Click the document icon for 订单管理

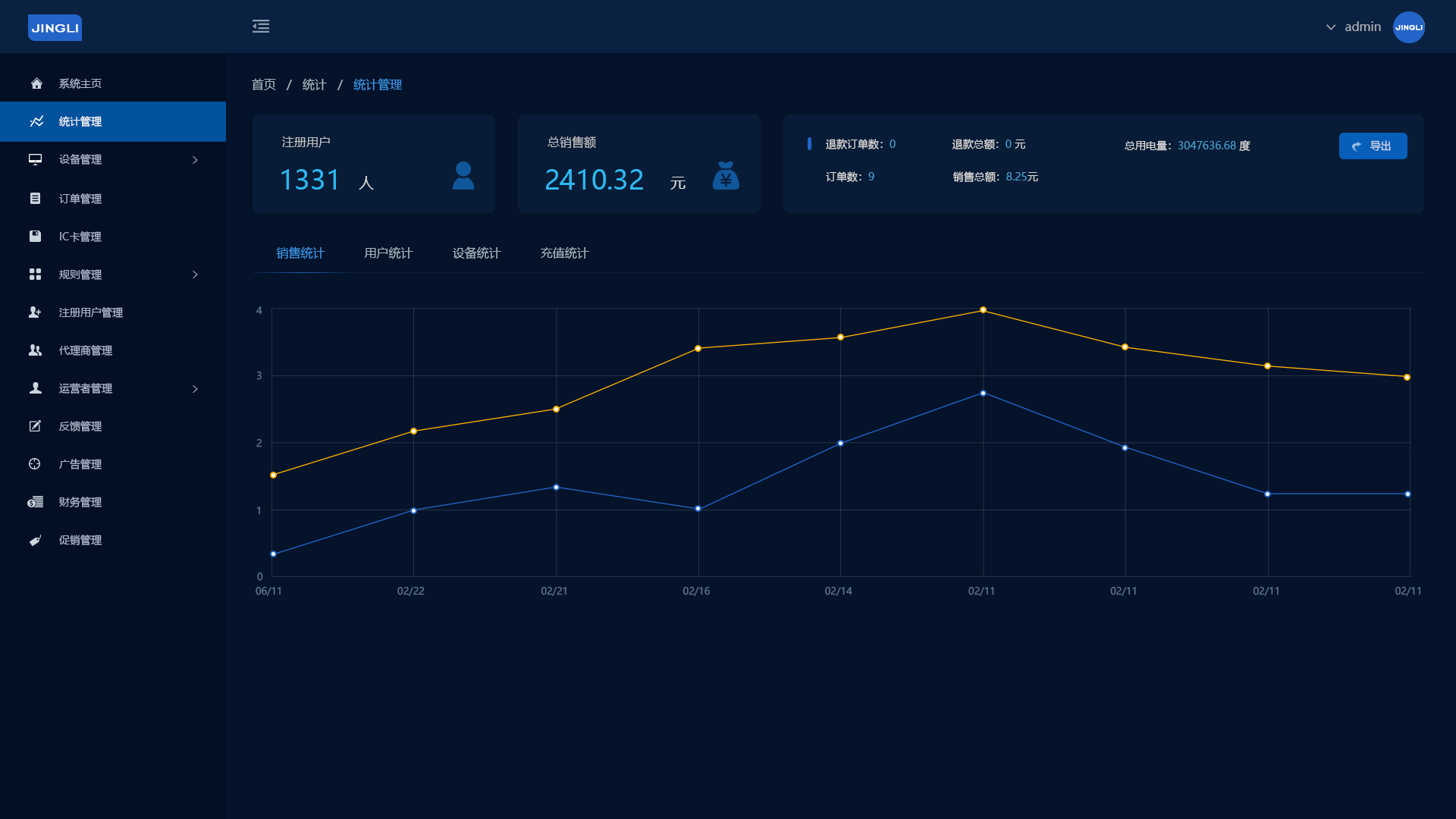36,198
